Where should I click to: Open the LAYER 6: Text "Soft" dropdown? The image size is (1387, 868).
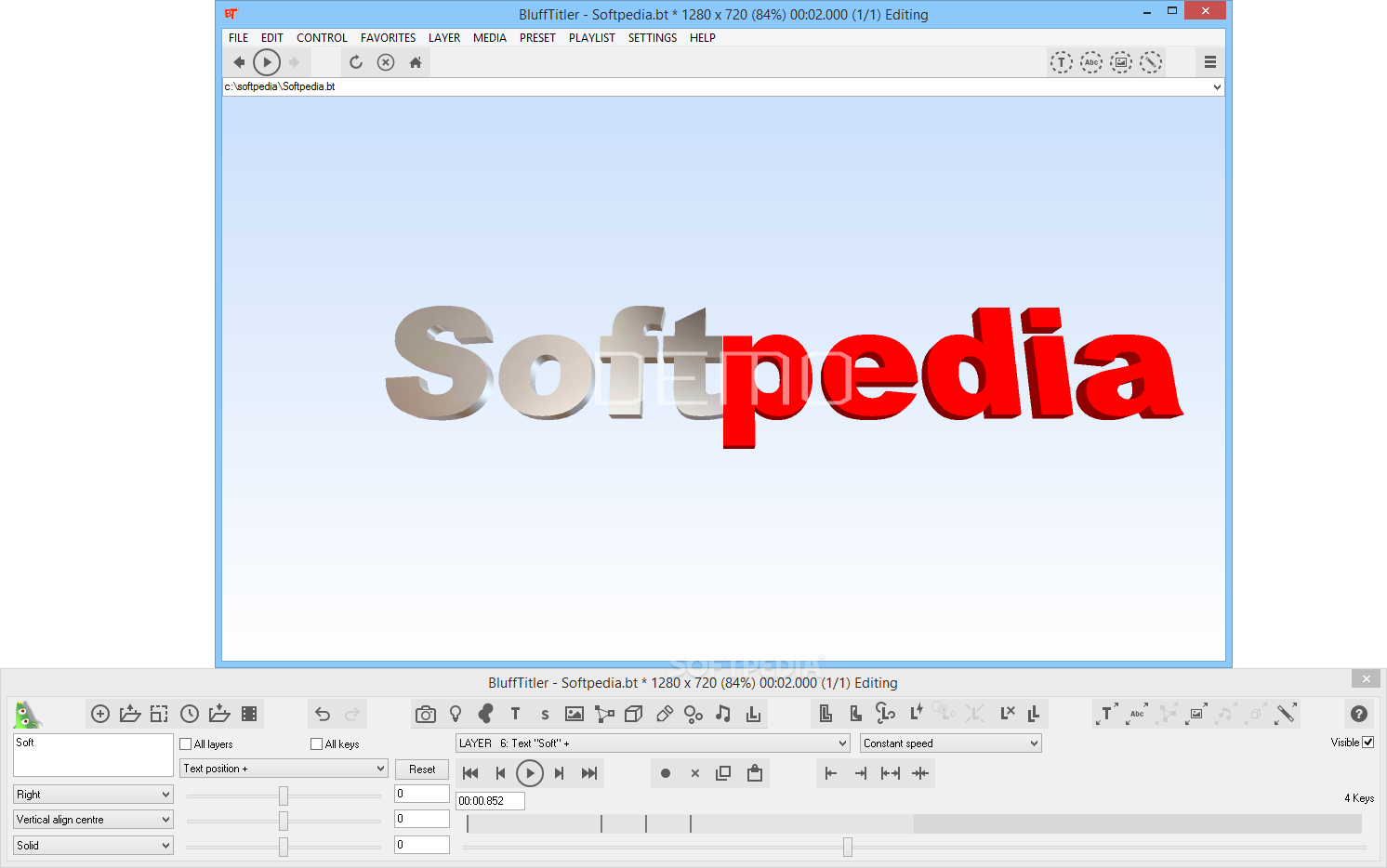point(653,743)
